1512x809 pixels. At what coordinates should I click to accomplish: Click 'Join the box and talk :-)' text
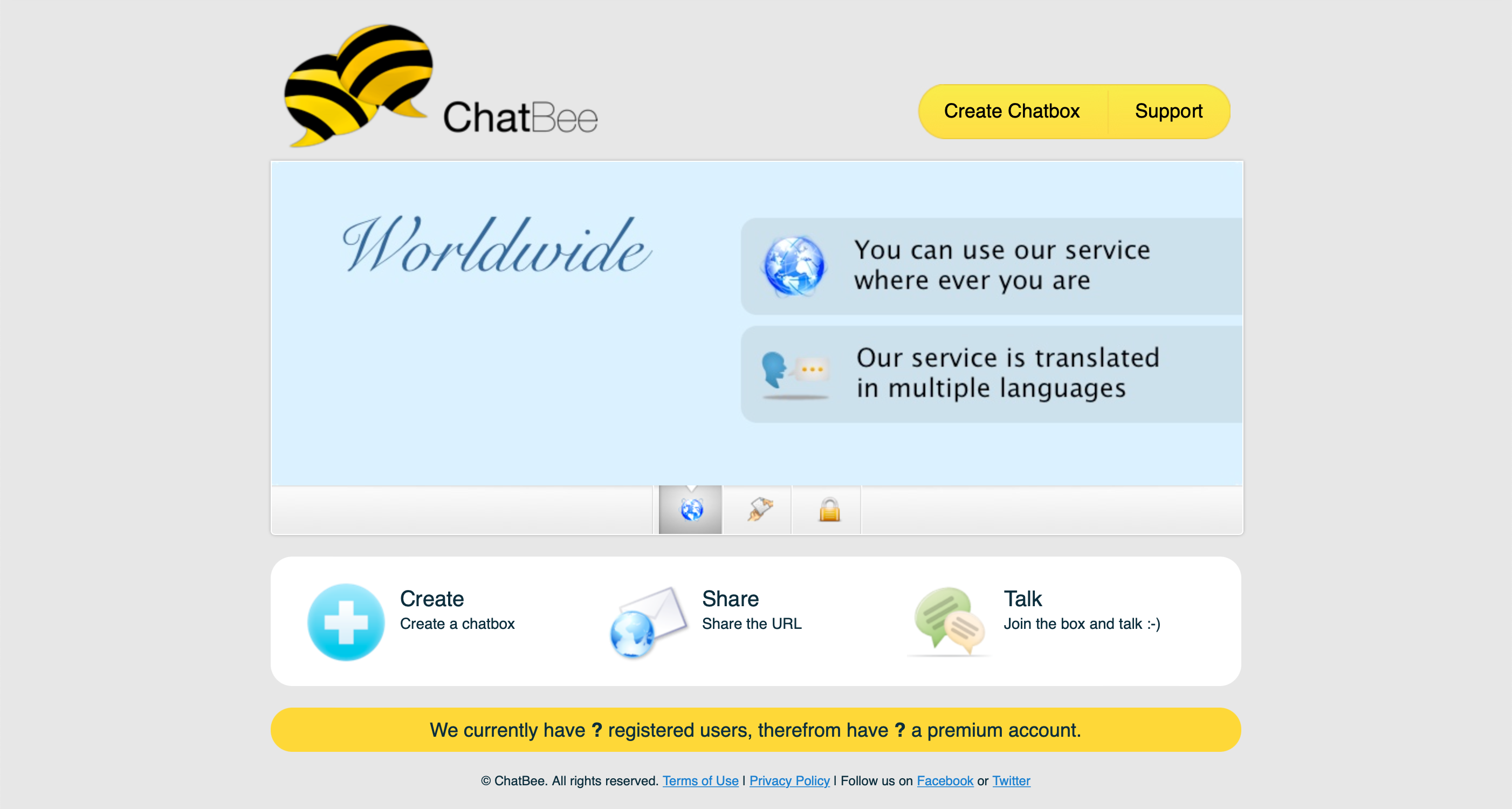(1082, 623)
